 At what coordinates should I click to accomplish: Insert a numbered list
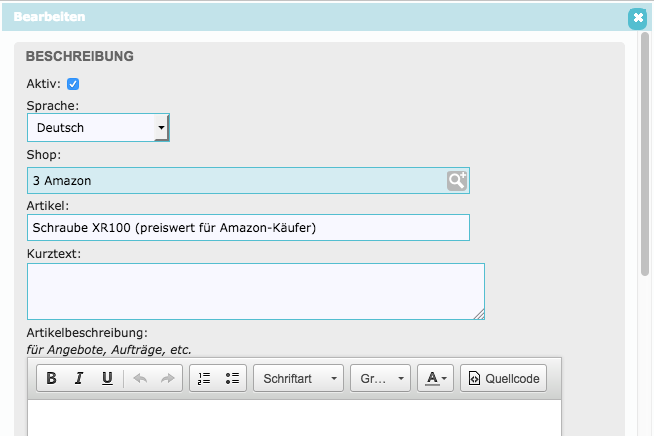tap(204, 378)
